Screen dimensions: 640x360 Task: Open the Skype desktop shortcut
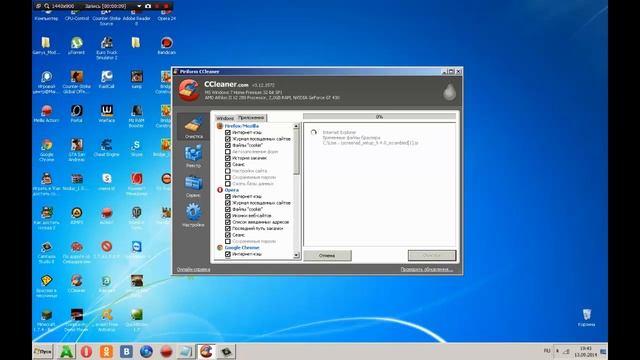pos(136,147)
